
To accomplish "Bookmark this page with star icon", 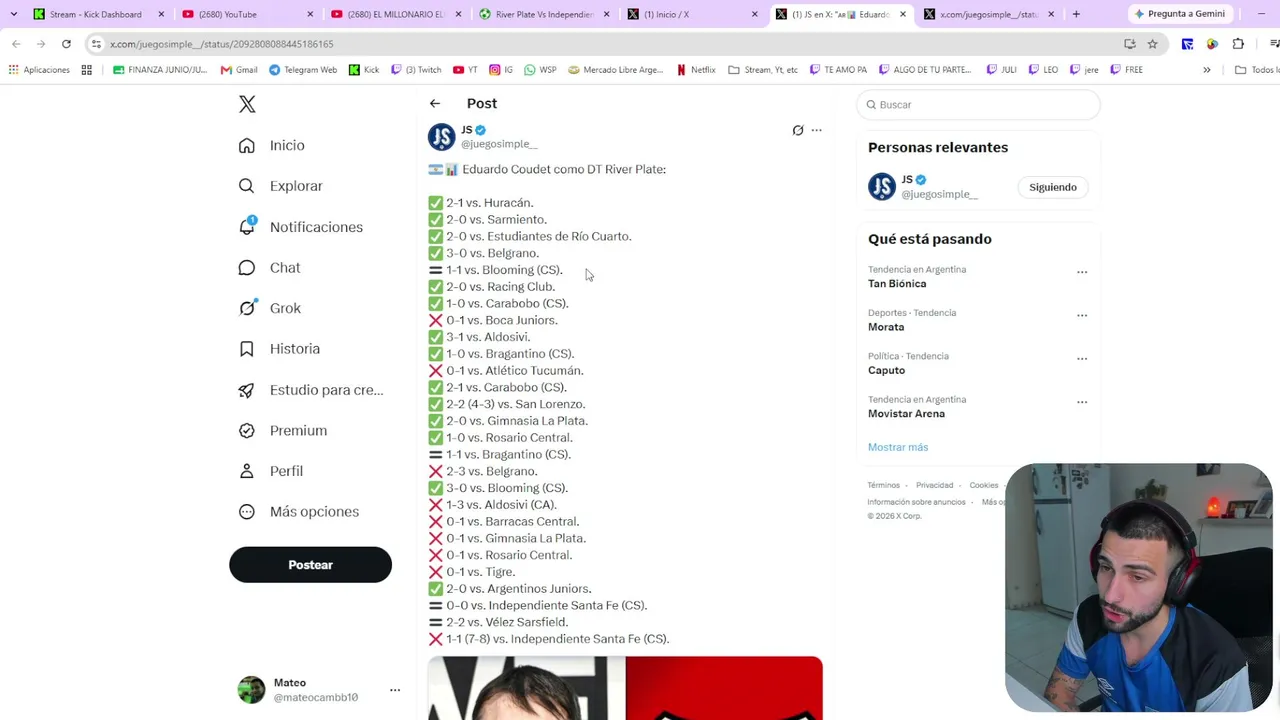I will 1152,44.
